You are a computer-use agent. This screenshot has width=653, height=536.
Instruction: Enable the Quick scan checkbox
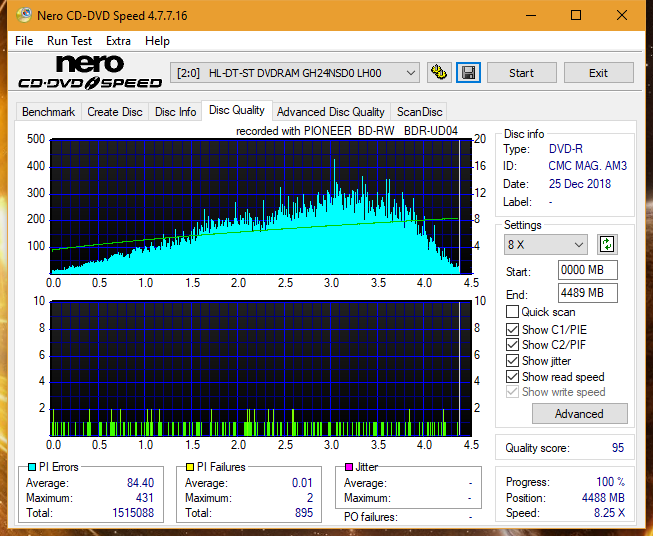pyautogui.click(x=512, y=312)
